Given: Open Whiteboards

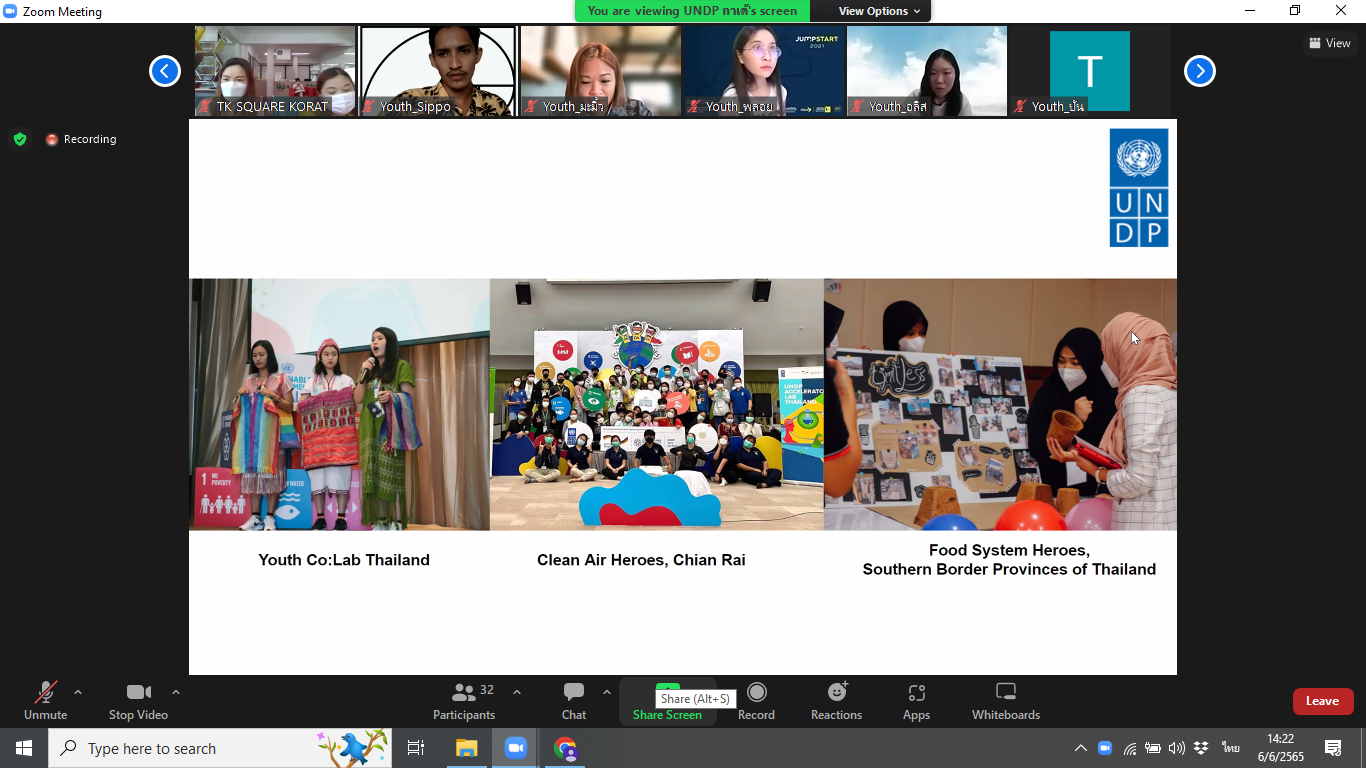Looking at the screenshot, I should click(x=1006, y=701).
